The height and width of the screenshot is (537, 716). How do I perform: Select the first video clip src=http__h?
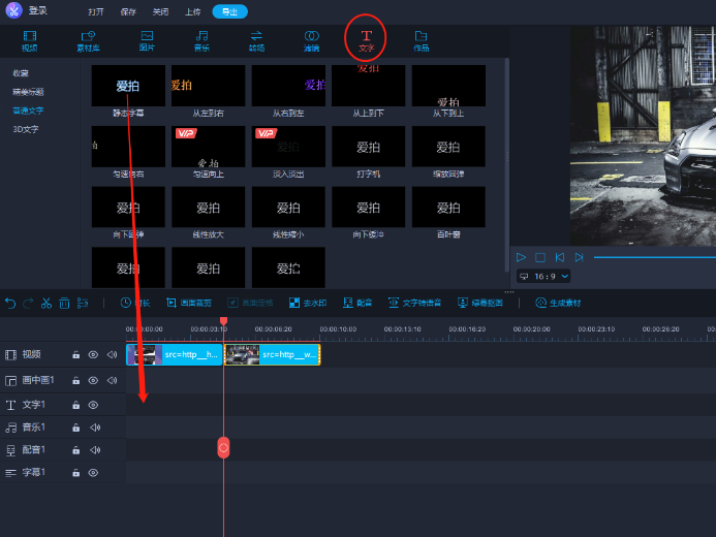click(x=174, y=355)
